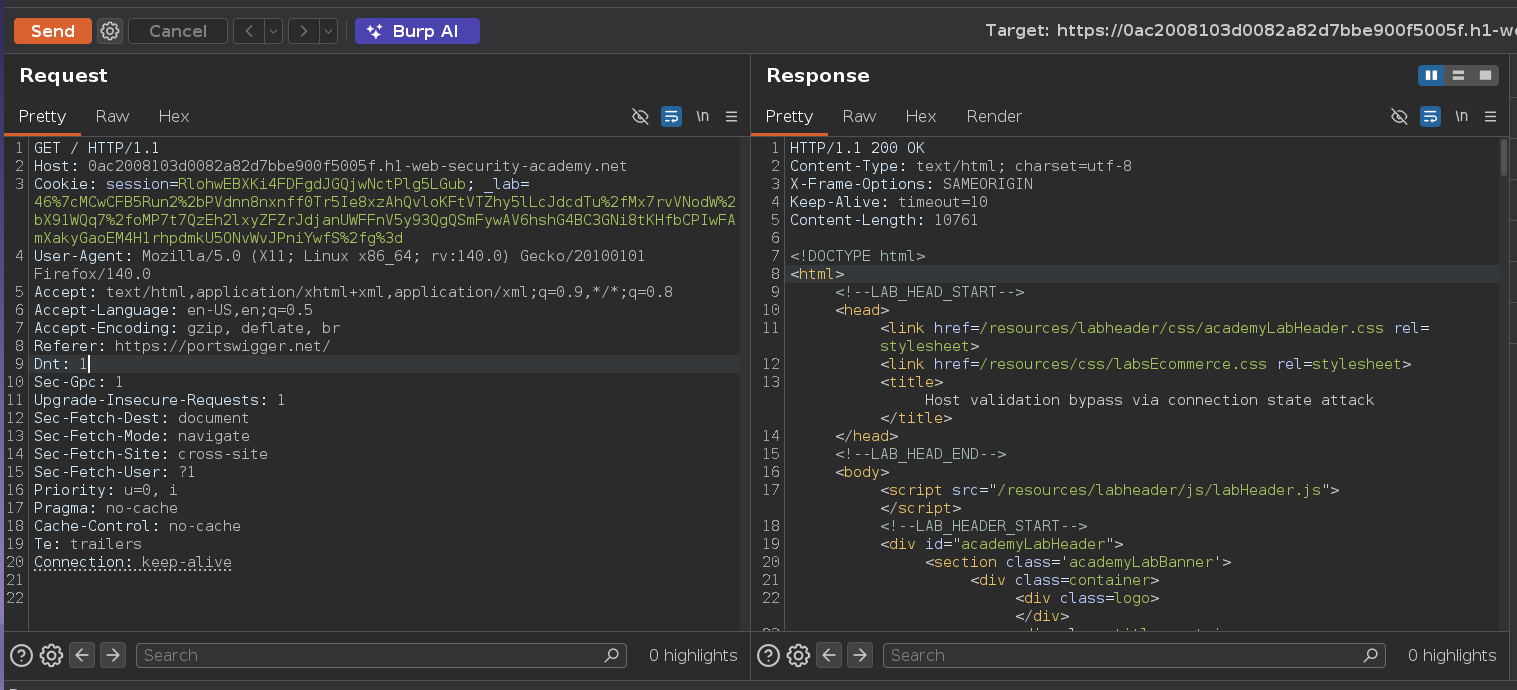
Task: Select side-by-side split layout
Action: click(x=1431, y=75)
